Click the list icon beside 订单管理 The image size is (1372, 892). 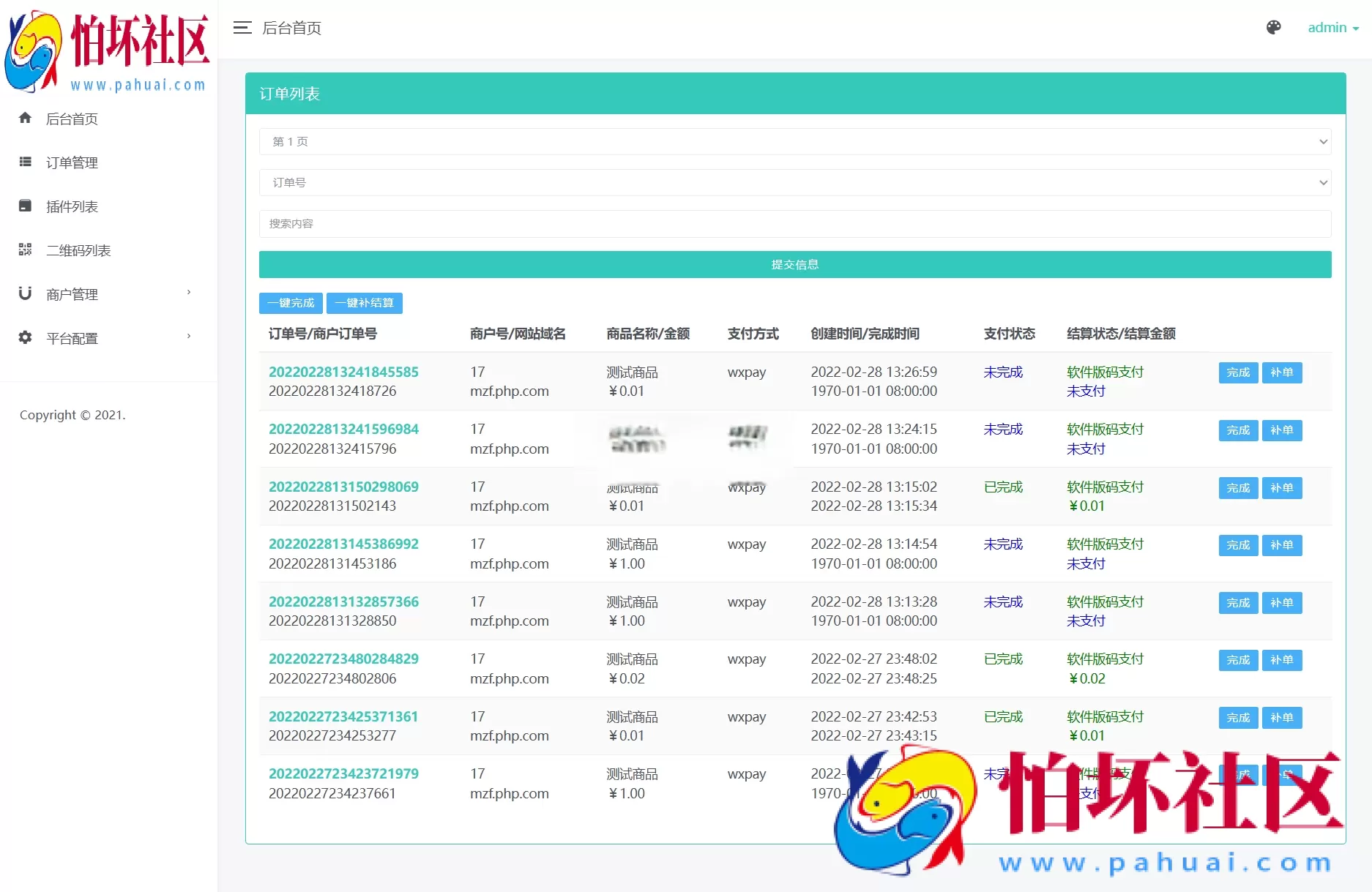26,162
